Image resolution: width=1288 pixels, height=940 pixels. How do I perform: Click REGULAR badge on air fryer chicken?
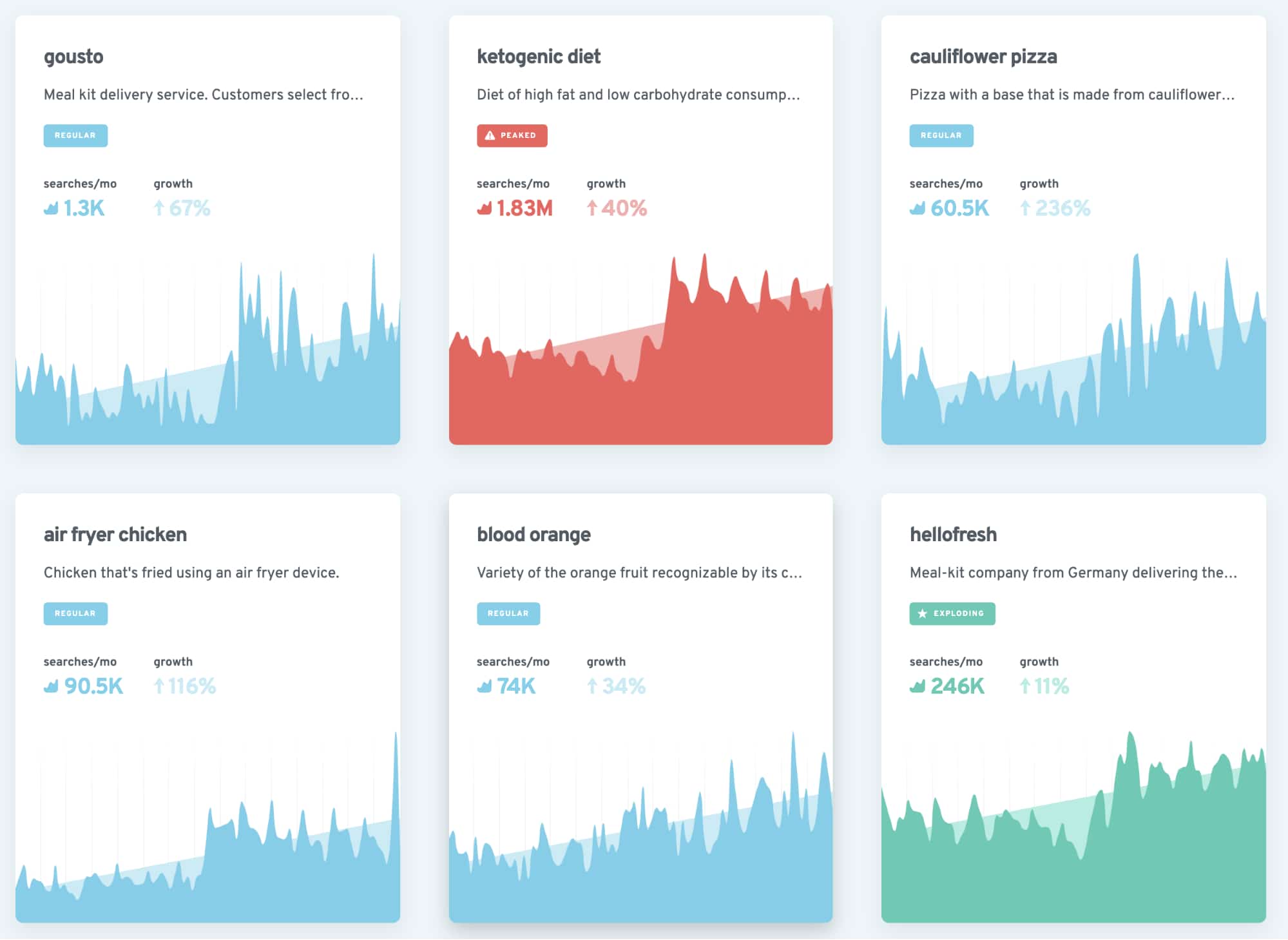(75, 613)
